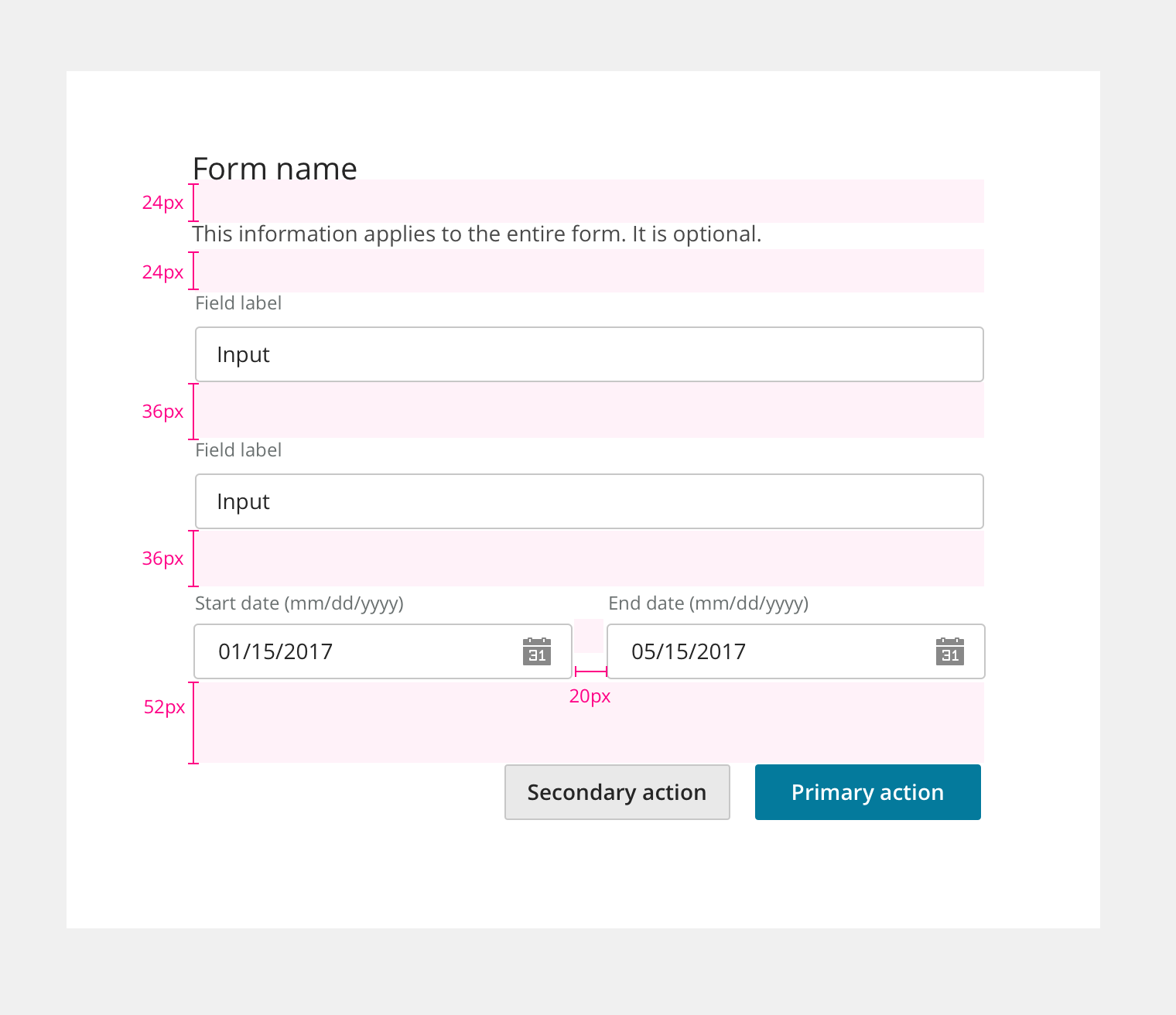Click the Form name heading
The width and height of the screenshot is (1176, 1015).
click(x=275, y=169)
